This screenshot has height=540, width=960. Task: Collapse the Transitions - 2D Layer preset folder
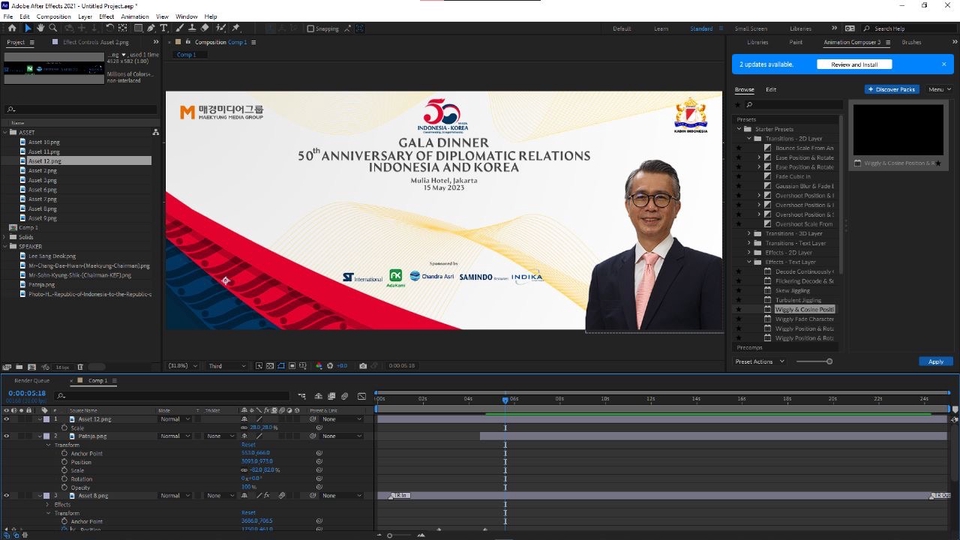pos(748,138)
